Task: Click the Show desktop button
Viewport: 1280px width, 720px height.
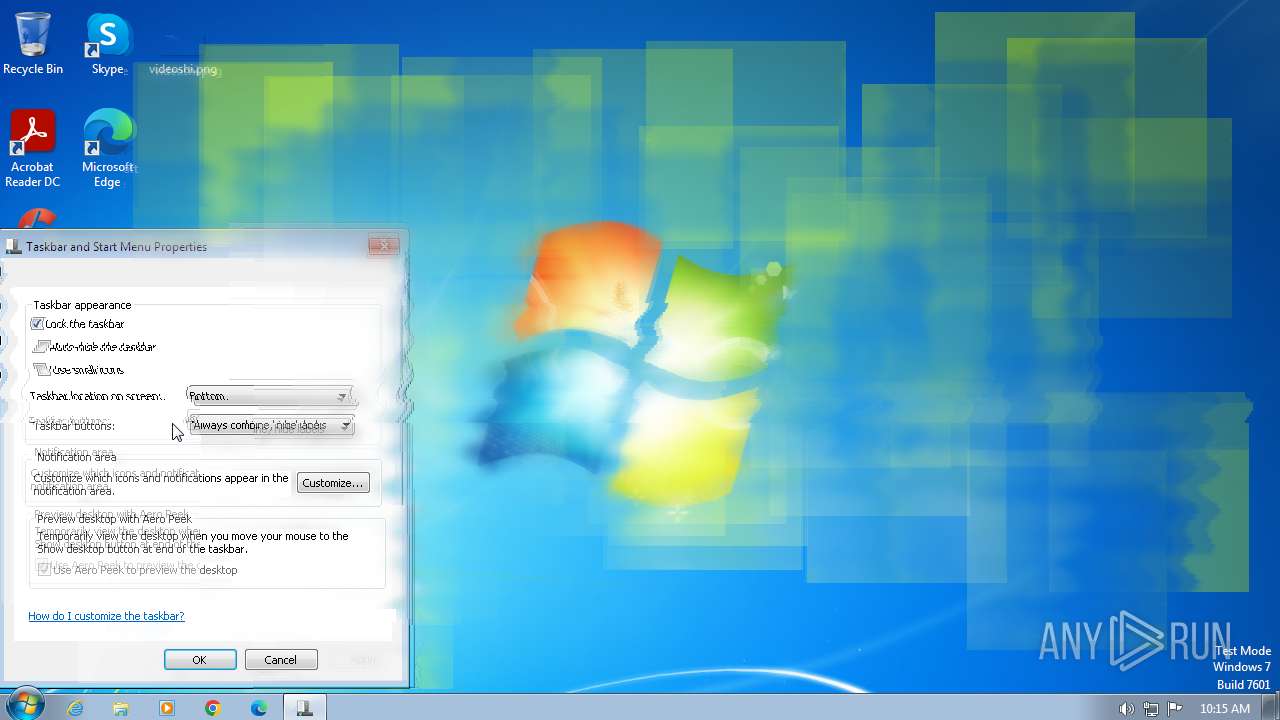Action: [1272, 707]
